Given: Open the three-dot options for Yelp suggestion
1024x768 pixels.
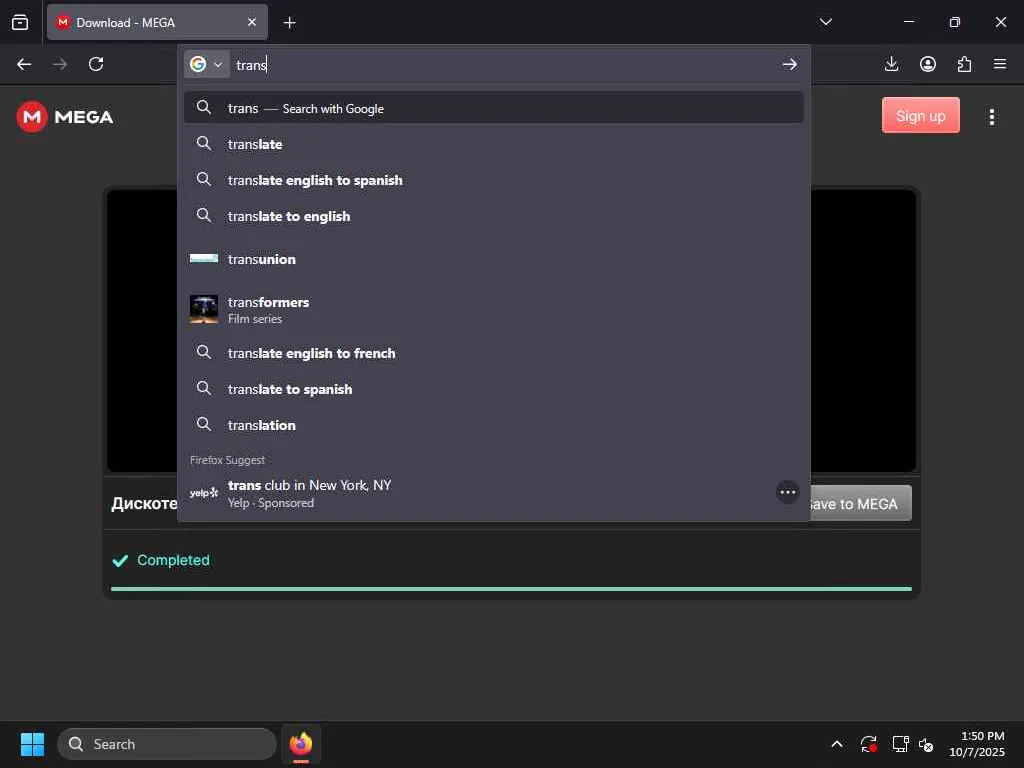Looking at the screenshot, I should (788, 492).
